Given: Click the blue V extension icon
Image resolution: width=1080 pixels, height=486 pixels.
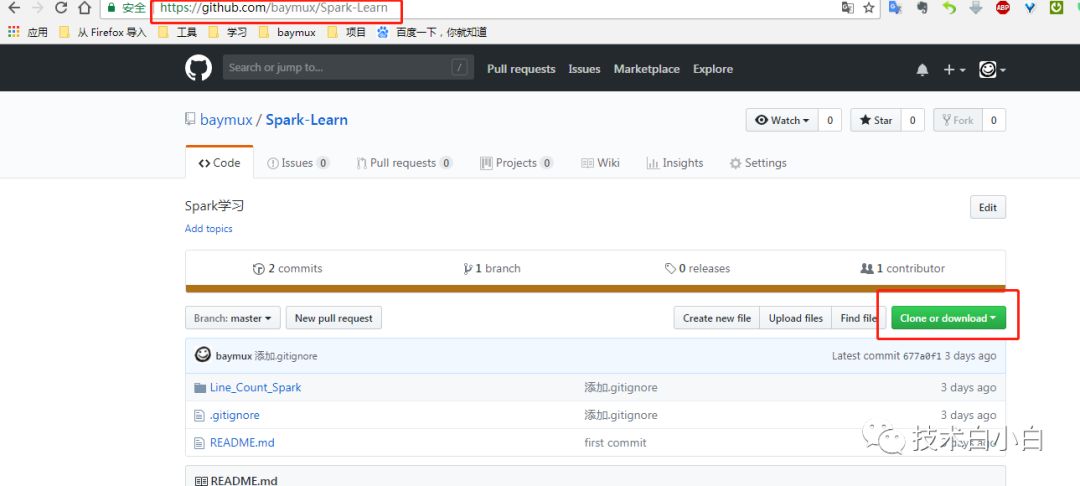Looking at the screenshot, I should 1030,8.
